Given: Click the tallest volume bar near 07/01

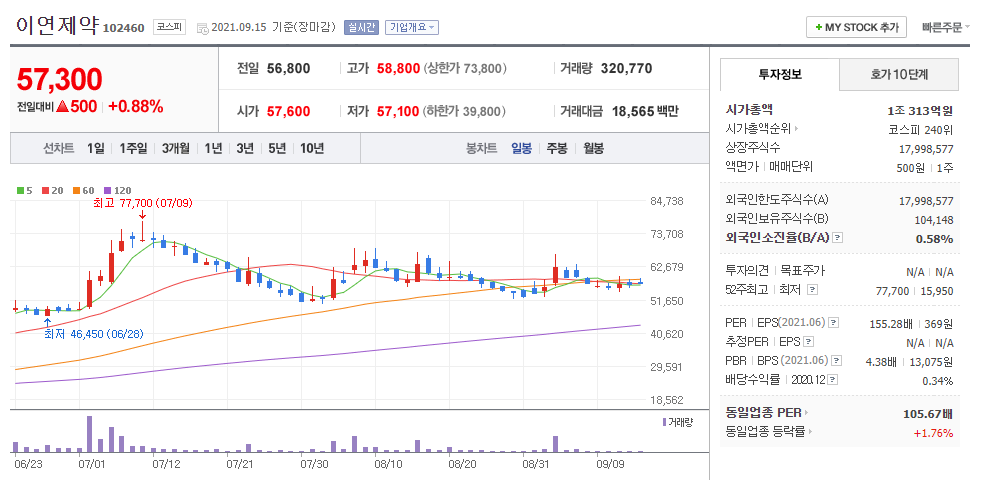Looking at the screenshot, I should point(89,434).
